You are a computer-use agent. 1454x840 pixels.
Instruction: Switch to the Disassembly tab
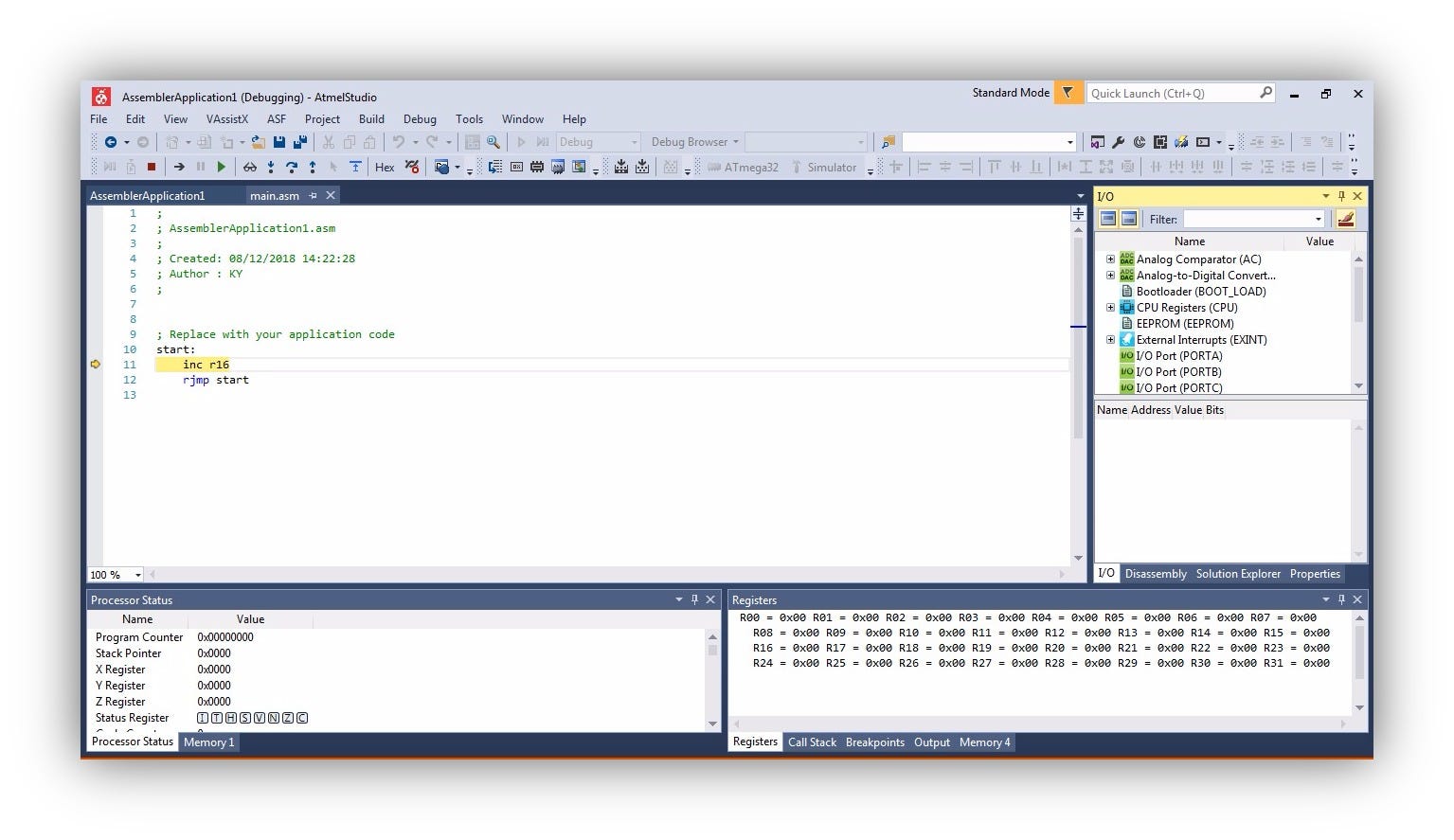(1156, 574)
